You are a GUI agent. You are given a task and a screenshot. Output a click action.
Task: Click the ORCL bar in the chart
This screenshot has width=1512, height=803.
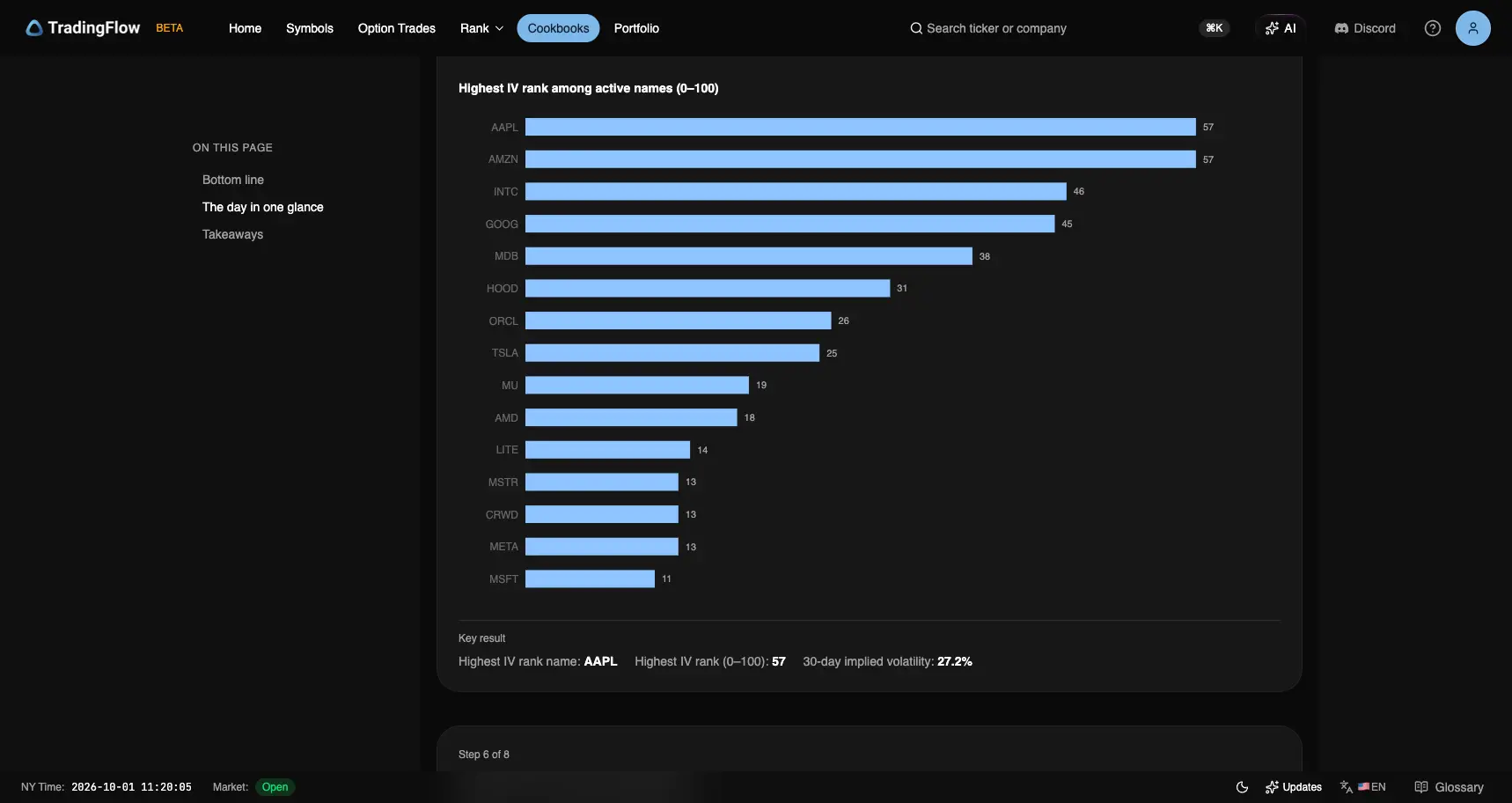[679, 320]
